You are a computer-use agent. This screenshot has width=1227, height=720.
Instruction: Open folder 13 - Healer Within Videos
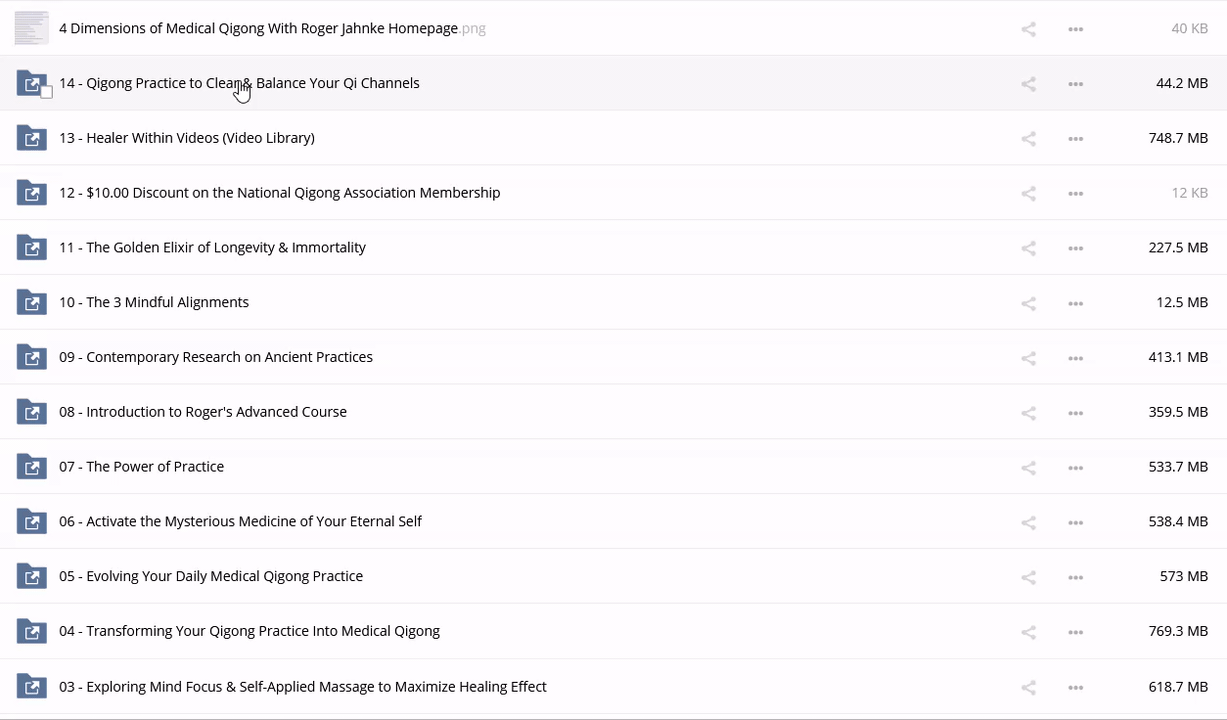click(187, 138)
